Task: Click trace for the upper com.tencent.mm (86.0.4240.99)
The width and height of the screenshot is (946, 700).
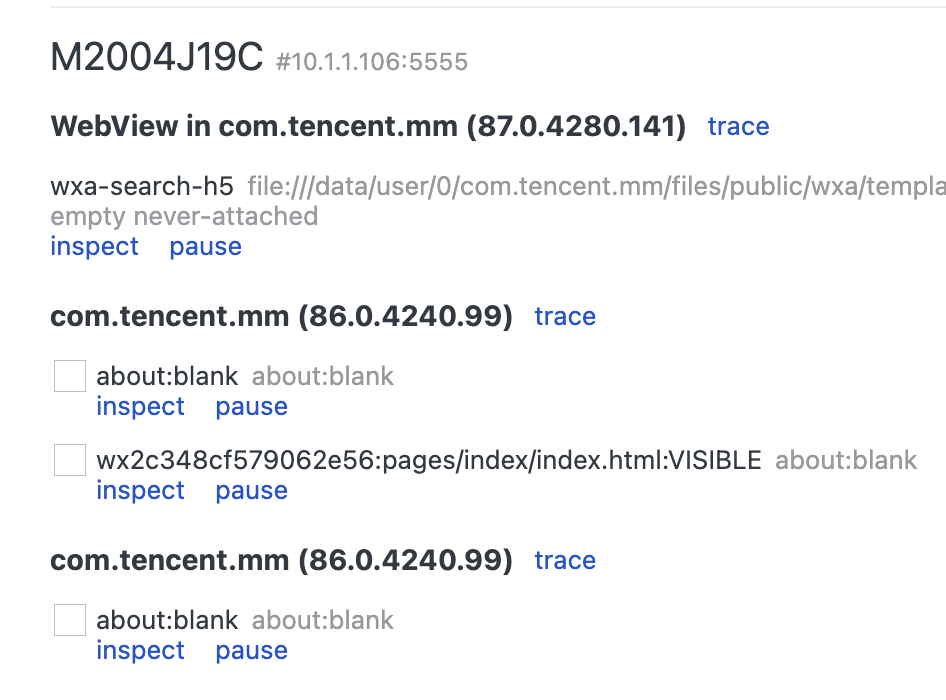Action: pos(565,317)
